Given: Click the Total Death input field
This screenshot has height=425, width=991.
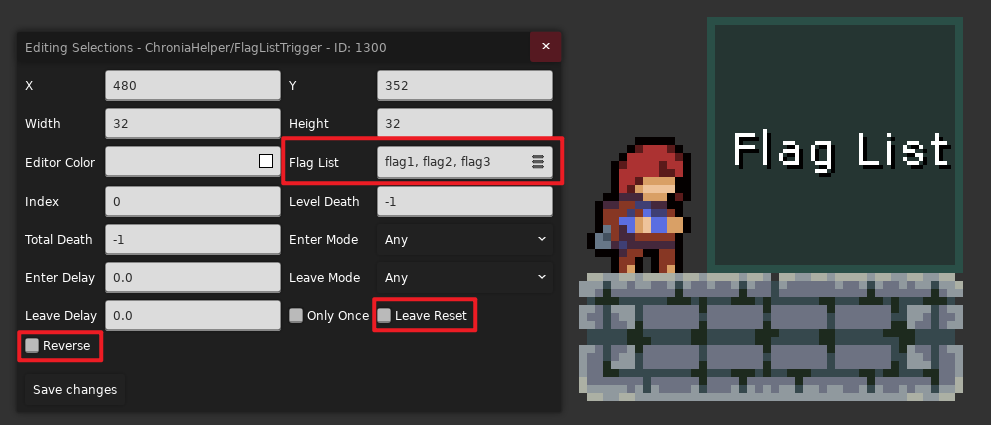Looking at the screenshot, I should [x=193, y=240].
